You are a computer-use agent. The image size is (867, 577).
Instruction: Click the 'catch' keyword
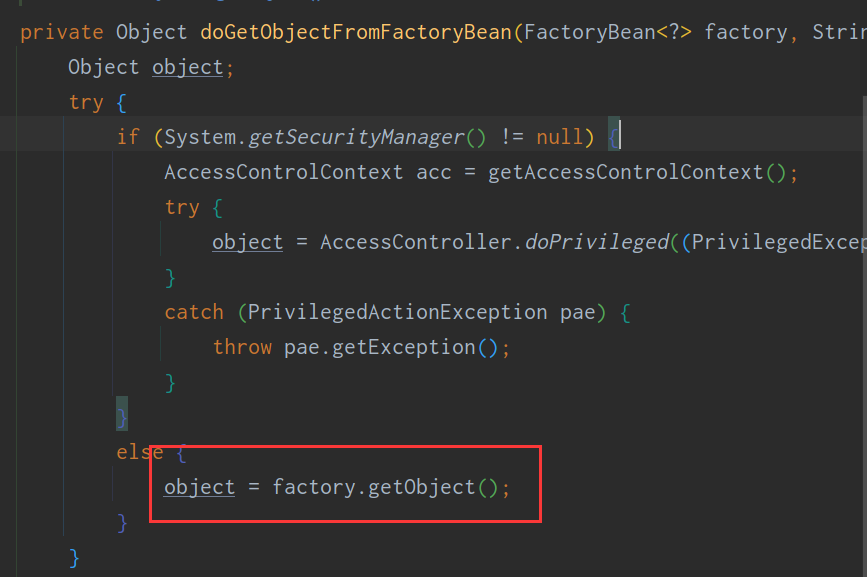coord(194,312)
